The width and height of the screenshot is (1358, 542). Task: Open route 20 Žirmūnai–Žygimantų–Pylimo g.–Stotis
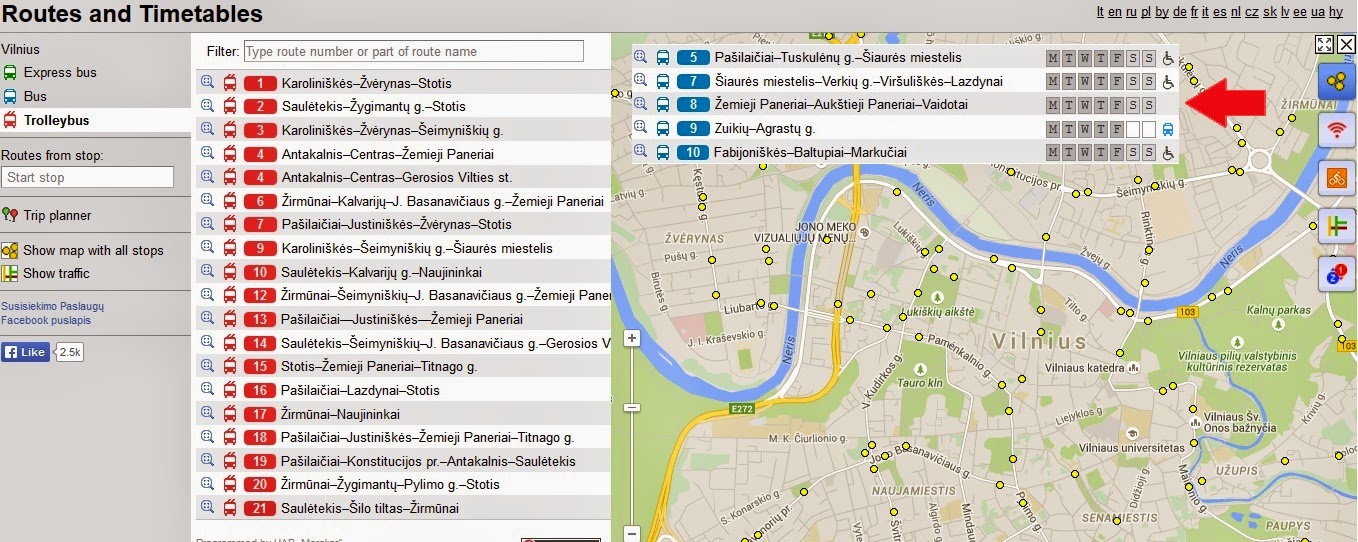390,484
